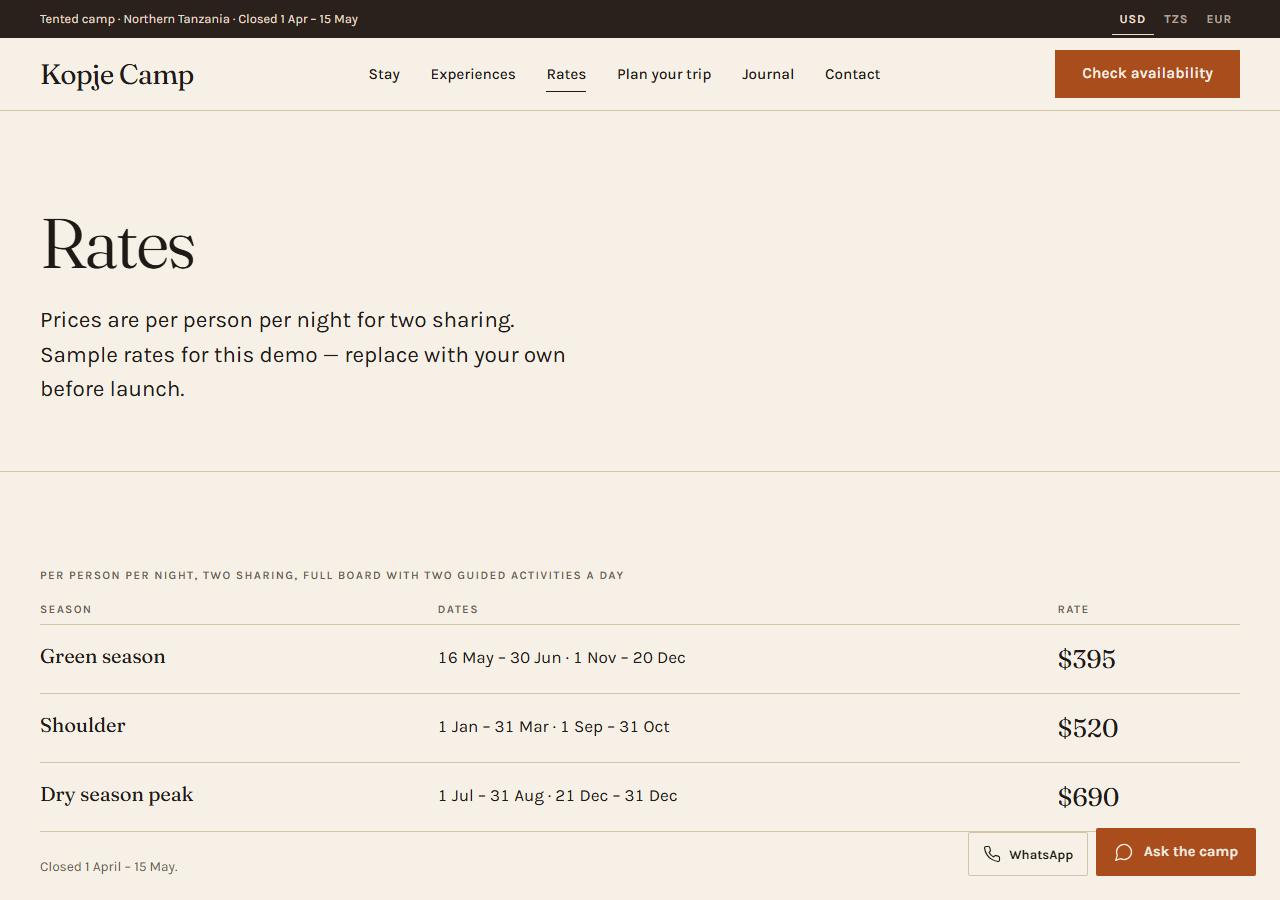Click the Dry season peak name
This screenshot has height=900, width=1280.
(117, 795)
